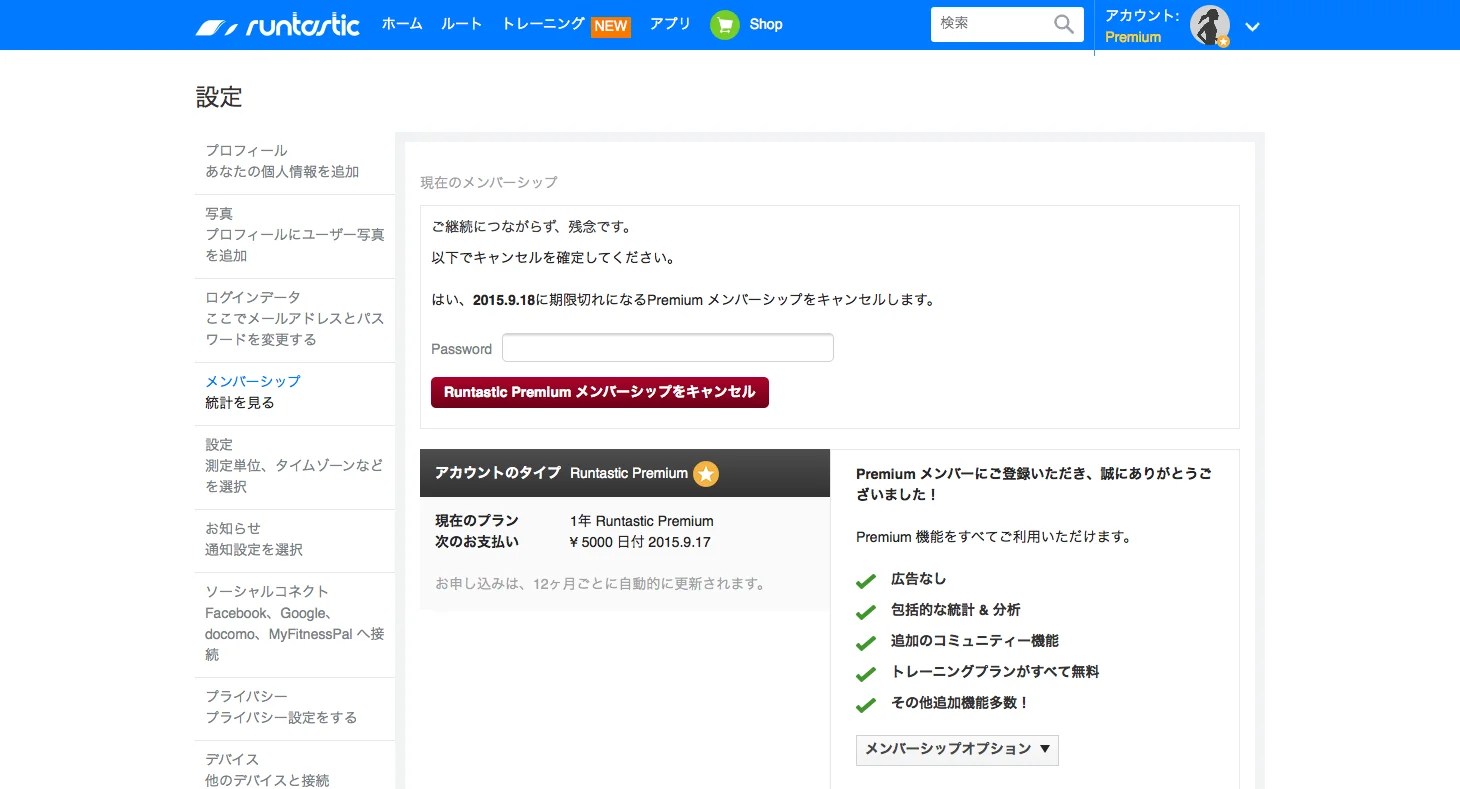Open the green Shop cart icon
The width and height of the screenshot is (1460, 789).
pyautogui.click(x=725, y=25)
